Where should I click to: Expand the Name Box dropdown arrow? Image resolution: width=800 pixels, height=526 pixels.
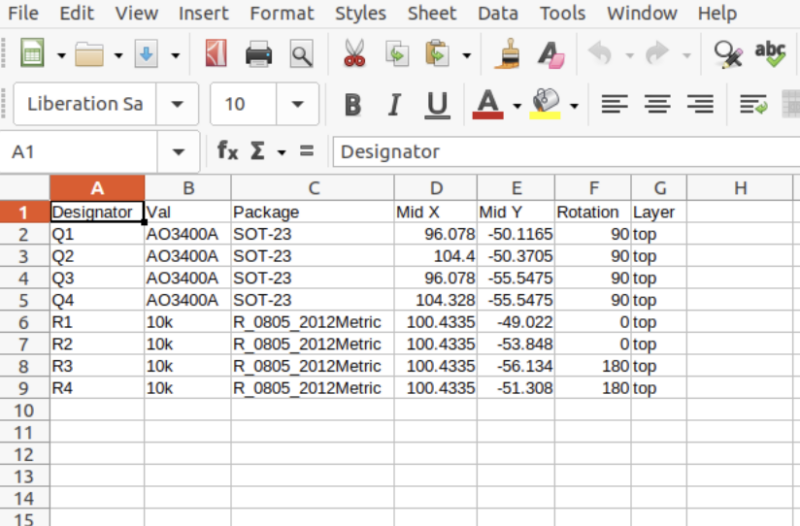pyautogui.click(x=179, y=152)
